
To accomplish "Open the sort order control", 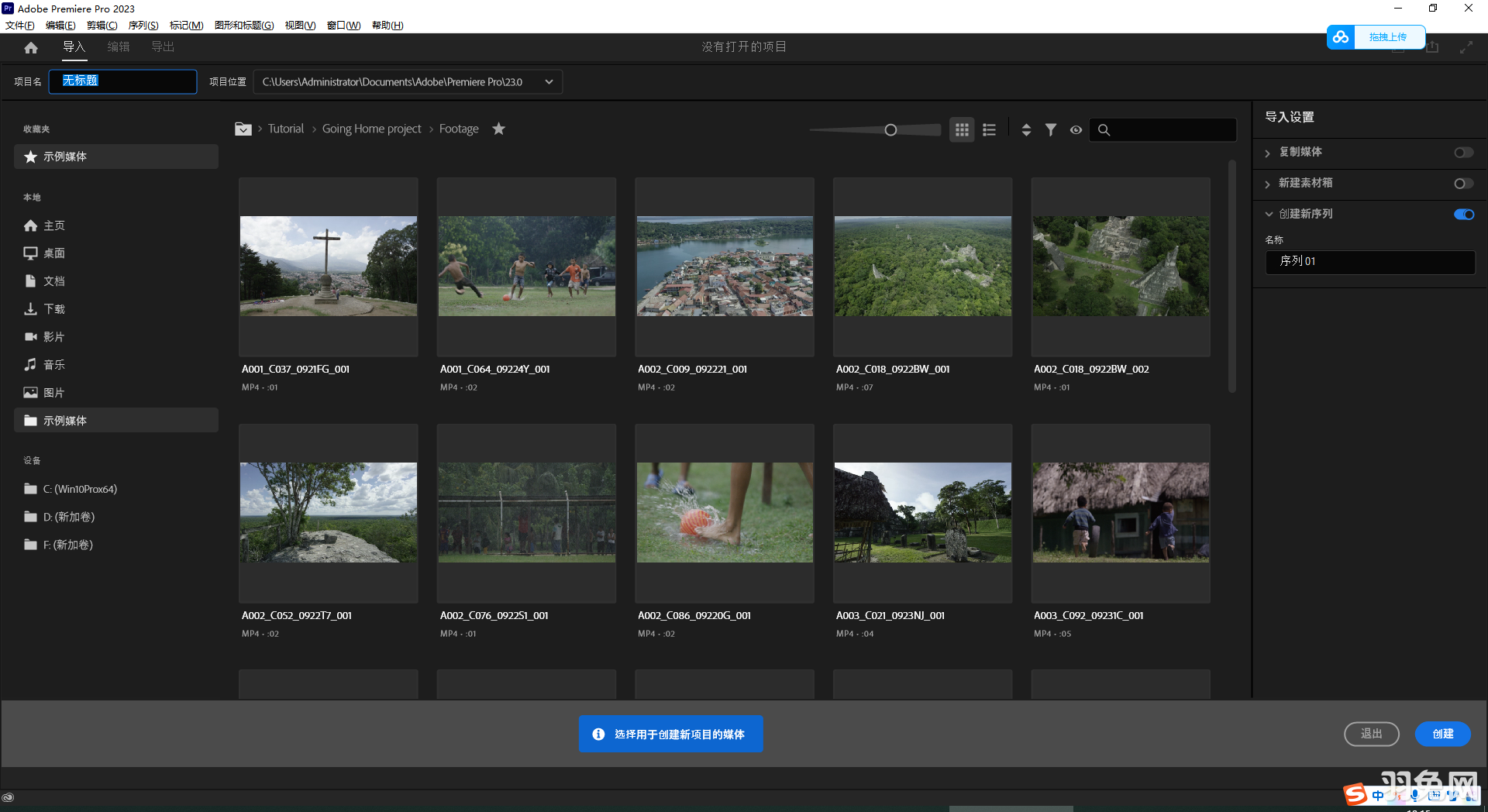I will point(1025,129).
